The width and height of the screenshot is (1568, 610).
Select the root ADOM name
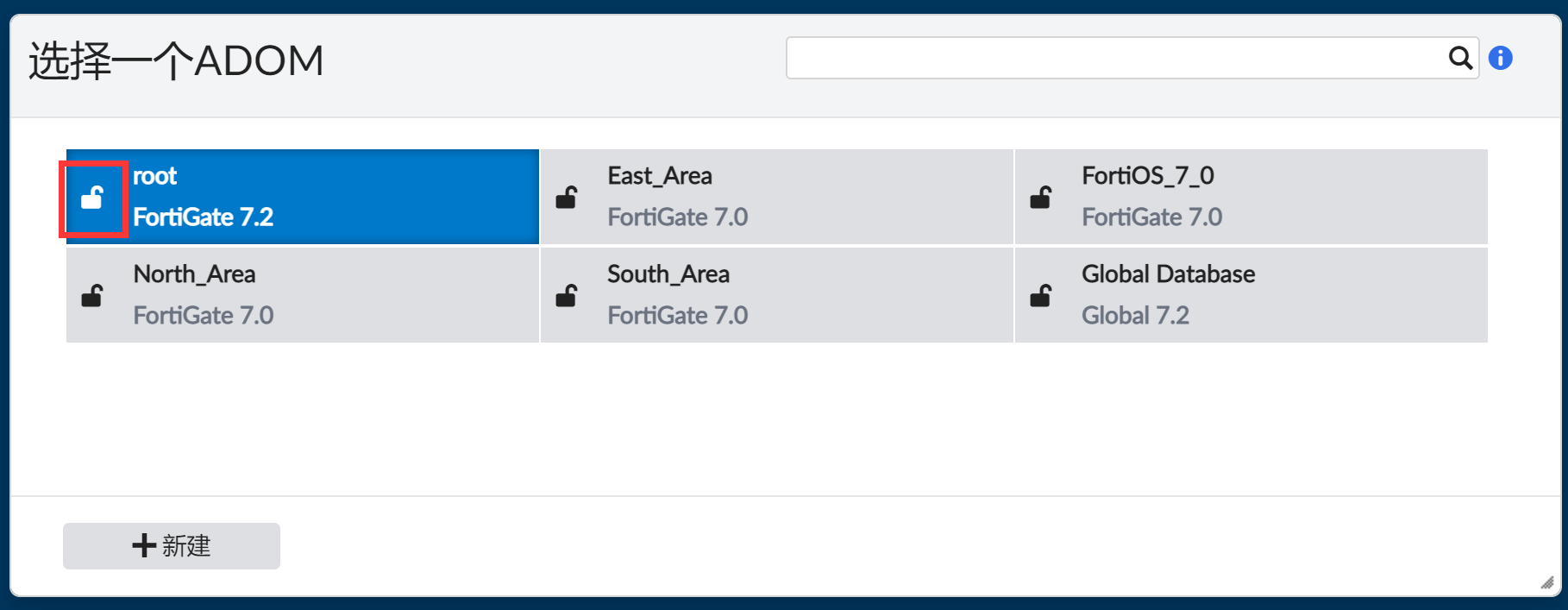click(155, 176)
